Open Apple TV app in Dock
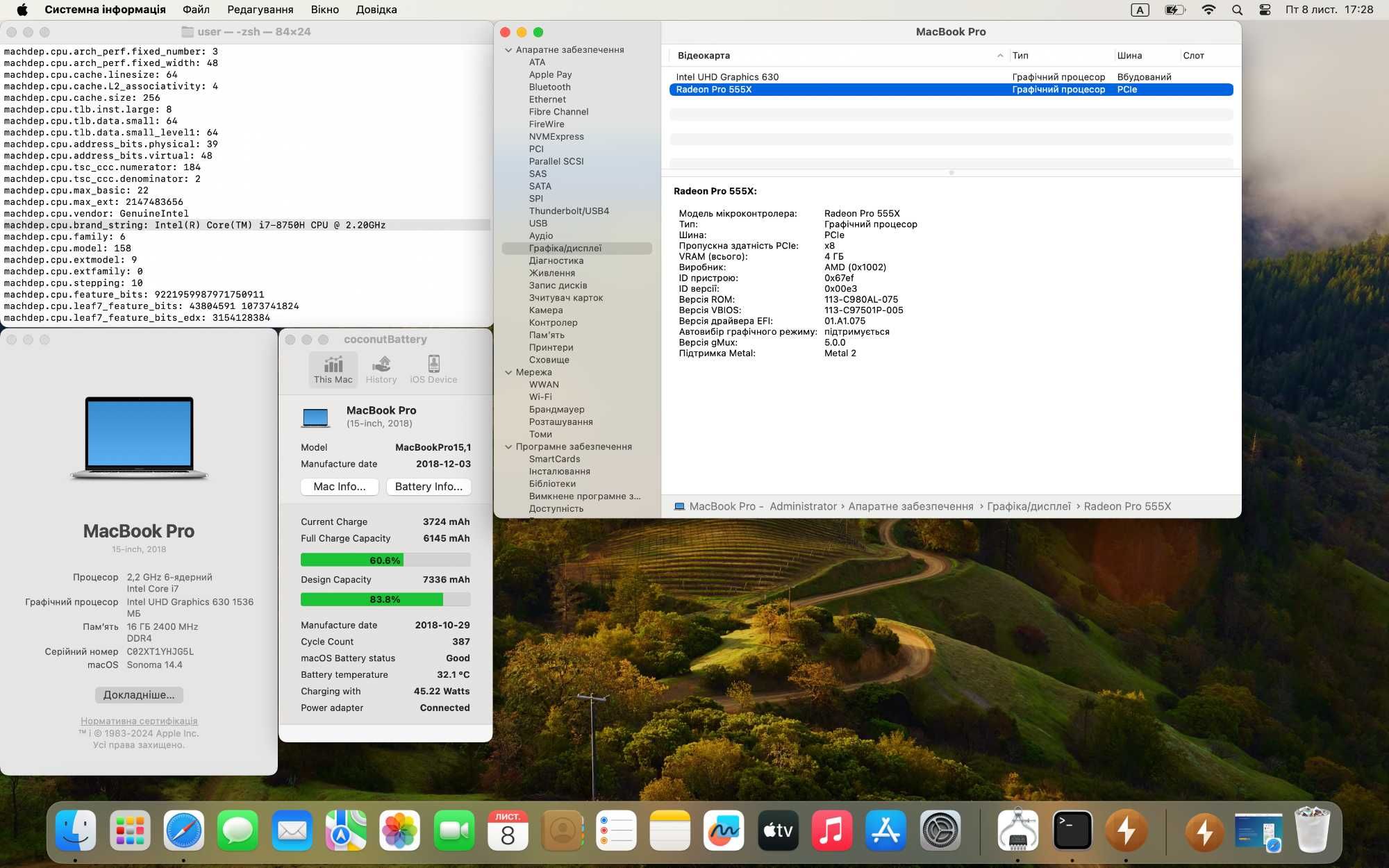This screenshot has width=1389, height=868. click(778, 830)
